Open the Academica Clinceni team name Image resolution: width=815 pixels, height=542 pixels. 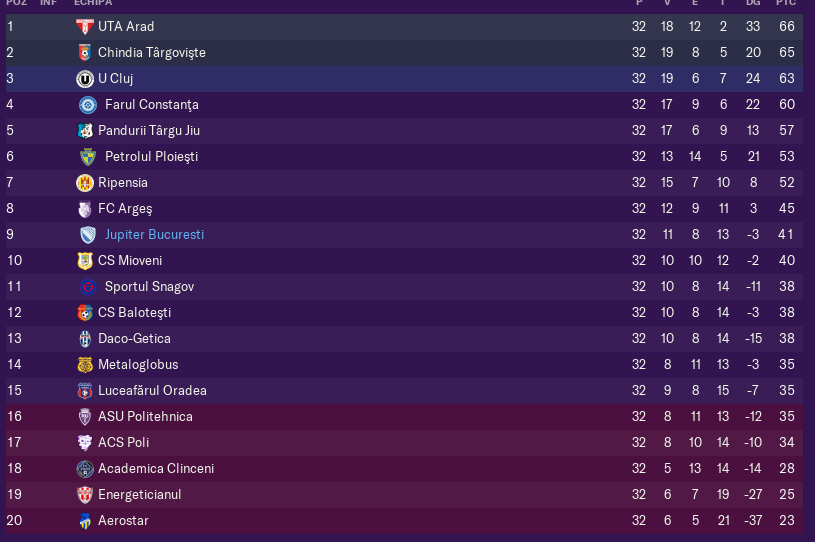(x=156, y=468)
